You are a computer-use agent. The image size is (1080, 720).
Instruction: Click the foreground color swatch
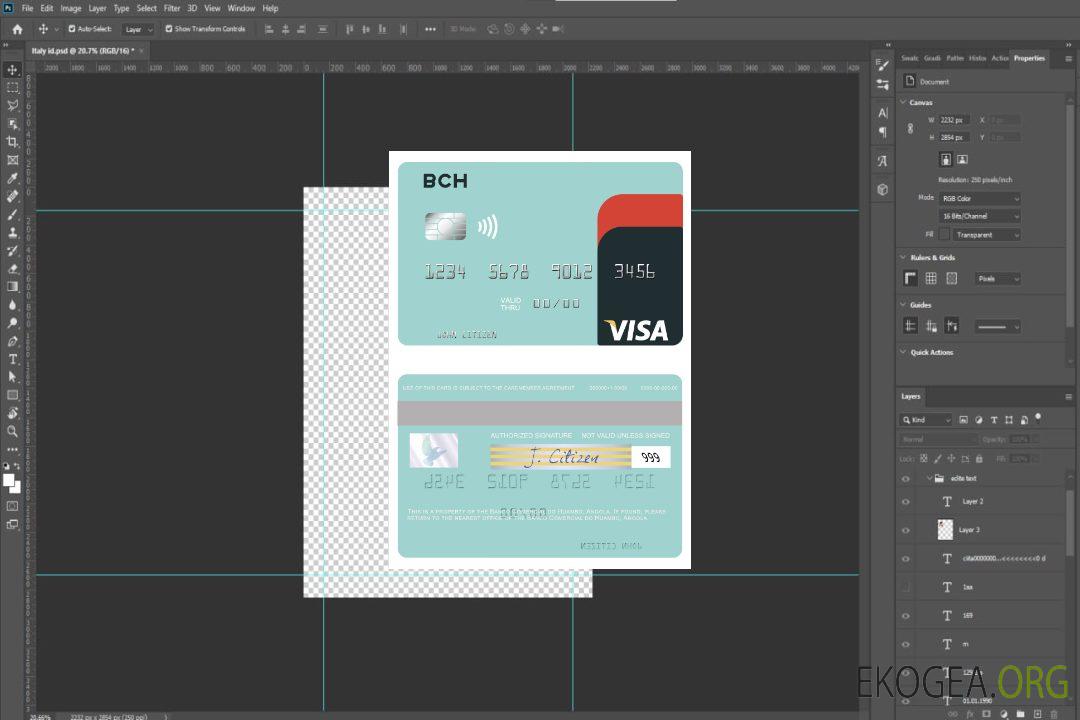[9, 481]
